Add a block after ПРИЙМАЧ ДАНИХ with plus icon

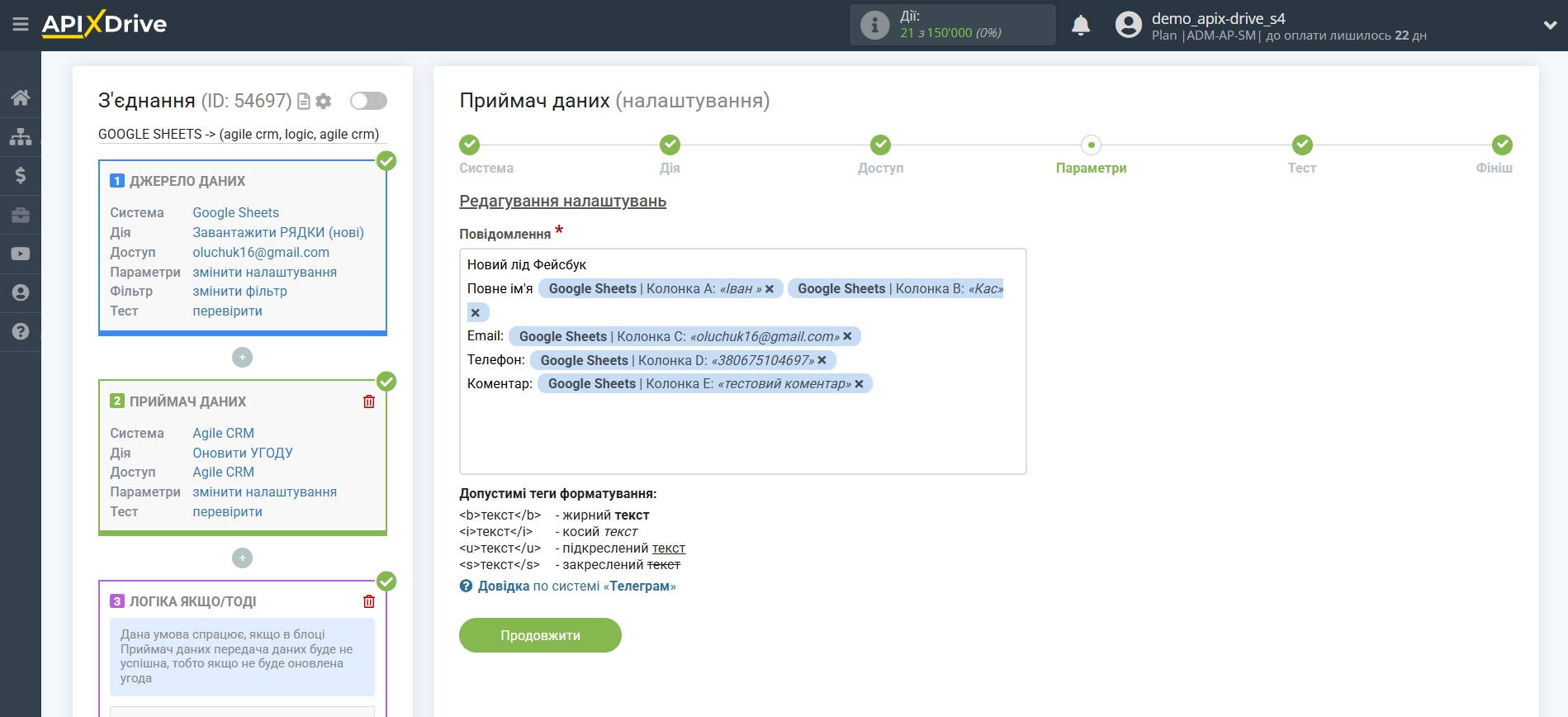[242, 558]
